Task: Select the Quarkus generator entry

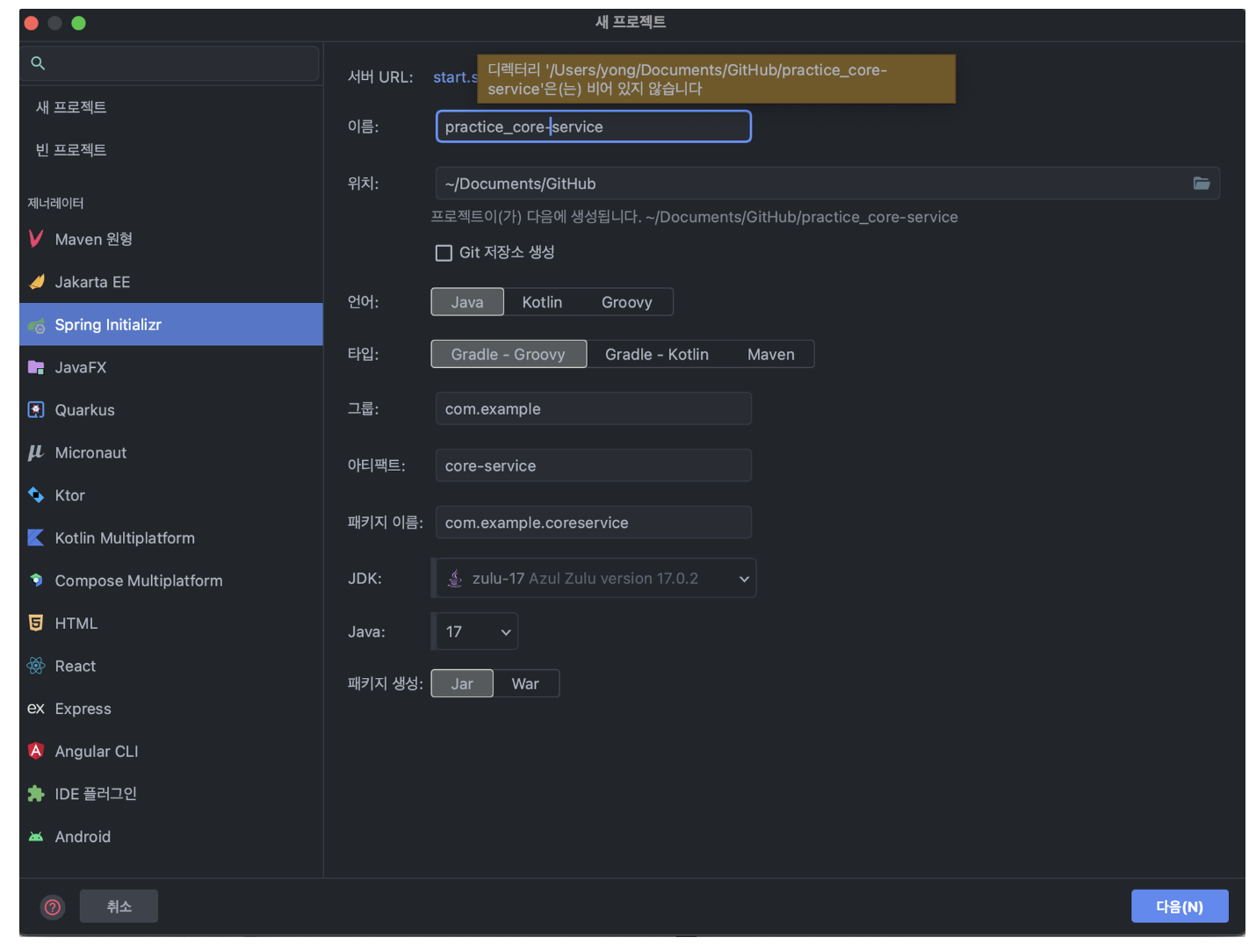Action: click(171, 410)
